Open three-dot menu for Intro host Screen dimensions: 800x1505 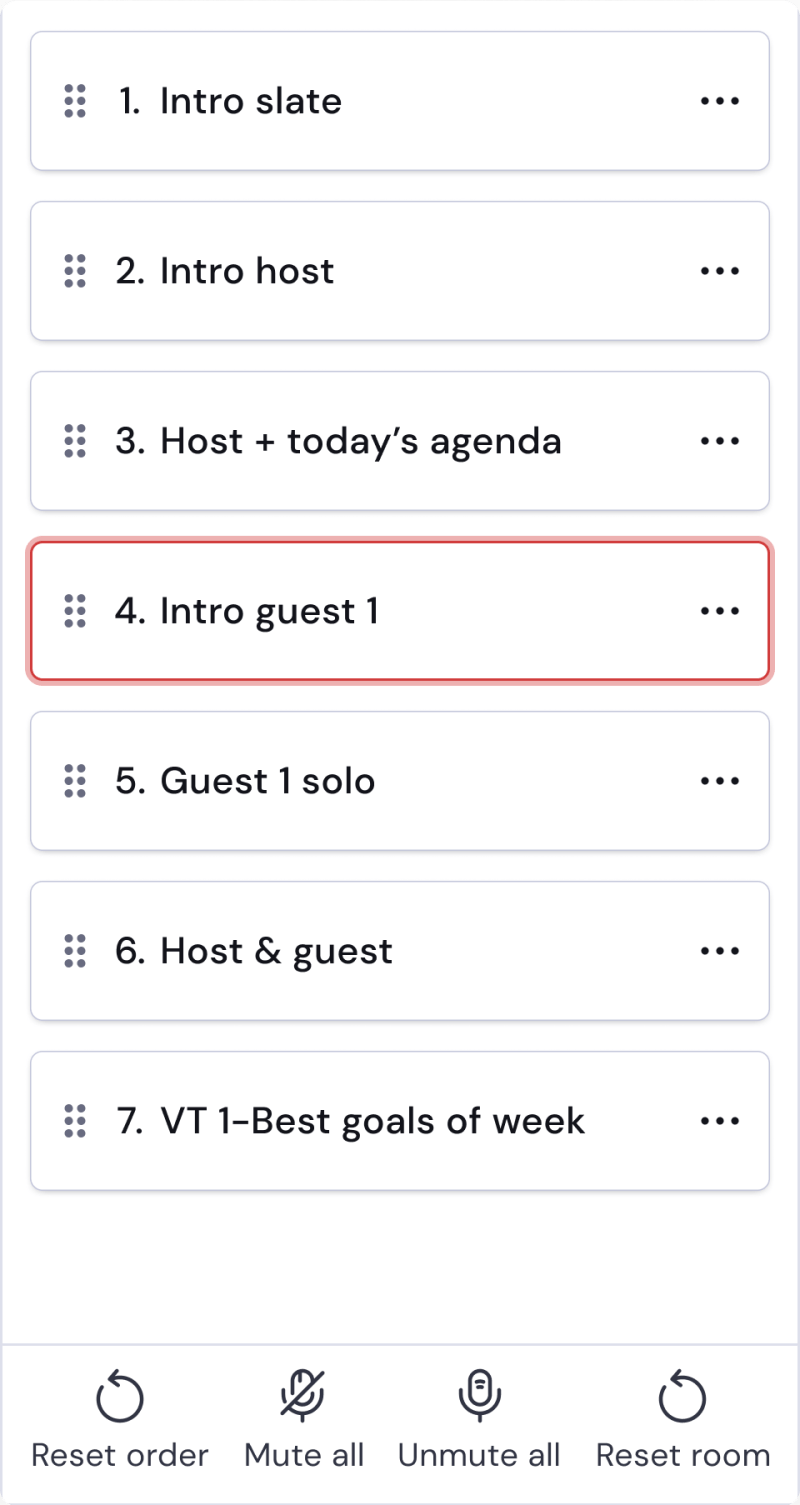click(x=720, y=271)
